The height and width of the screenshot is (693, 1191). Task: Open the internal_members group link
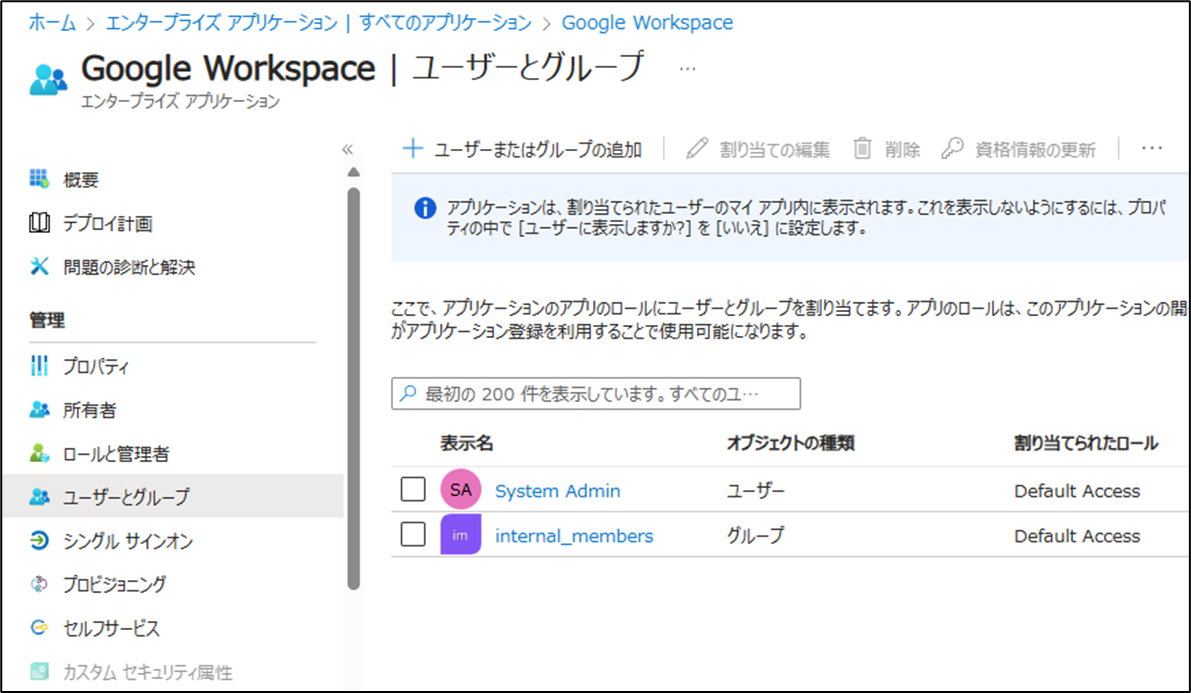tap(574, 536)
